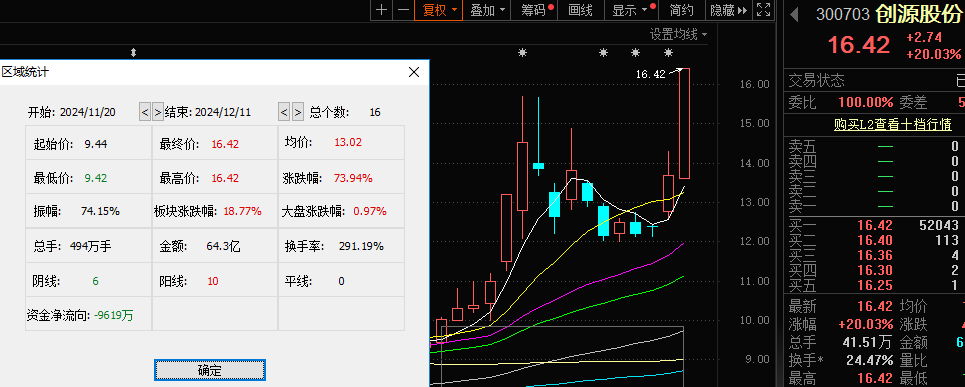This screenshot has height=387, width=965.
Task: Step end date forward with right arrow
Action: (298, 112)
